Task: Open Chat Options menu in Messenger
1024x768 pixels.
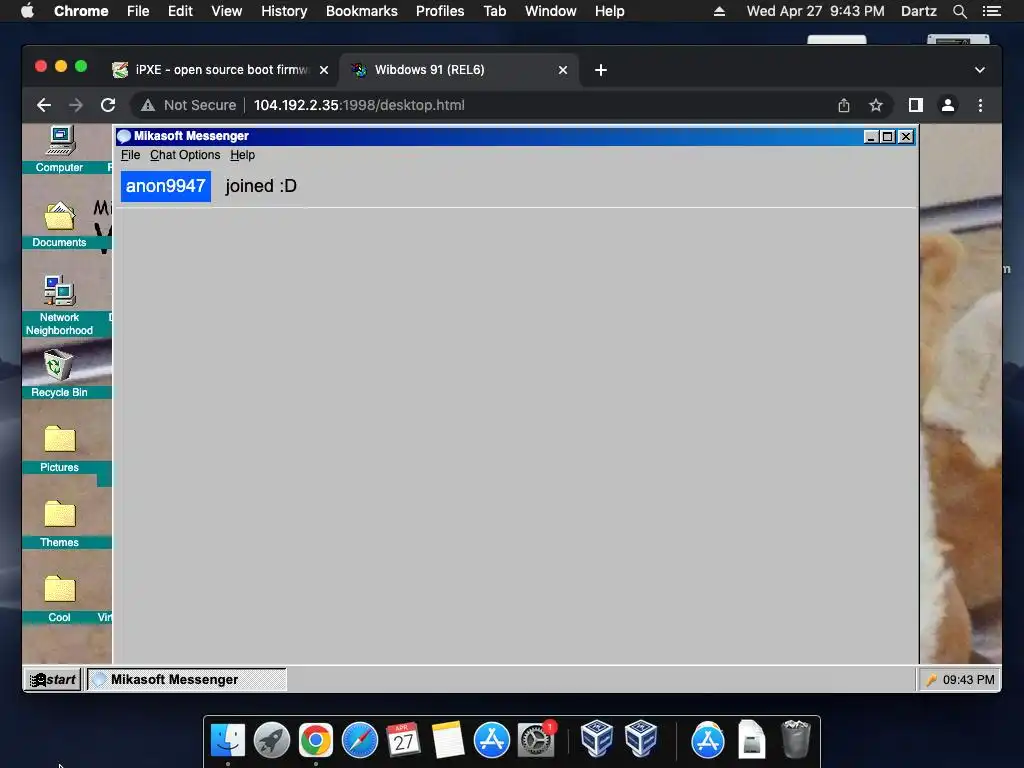Action: (x=185, y=155)
